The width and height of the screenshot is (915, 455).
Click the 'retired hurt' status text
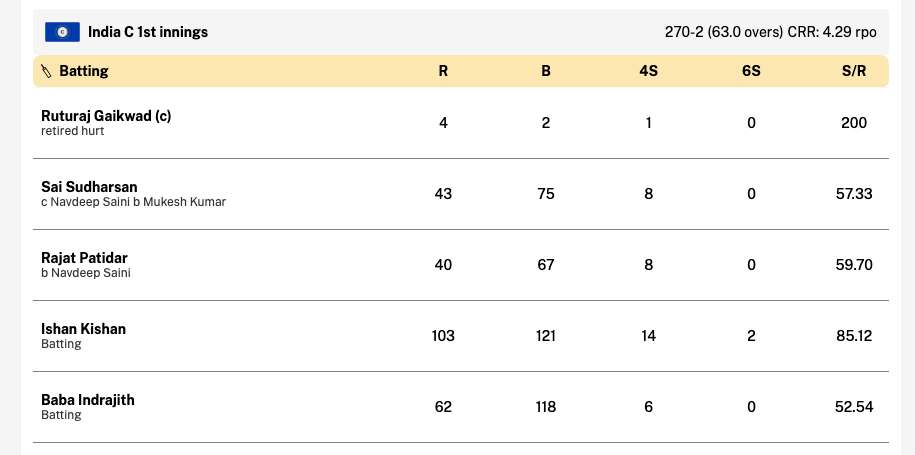[73, 131]
